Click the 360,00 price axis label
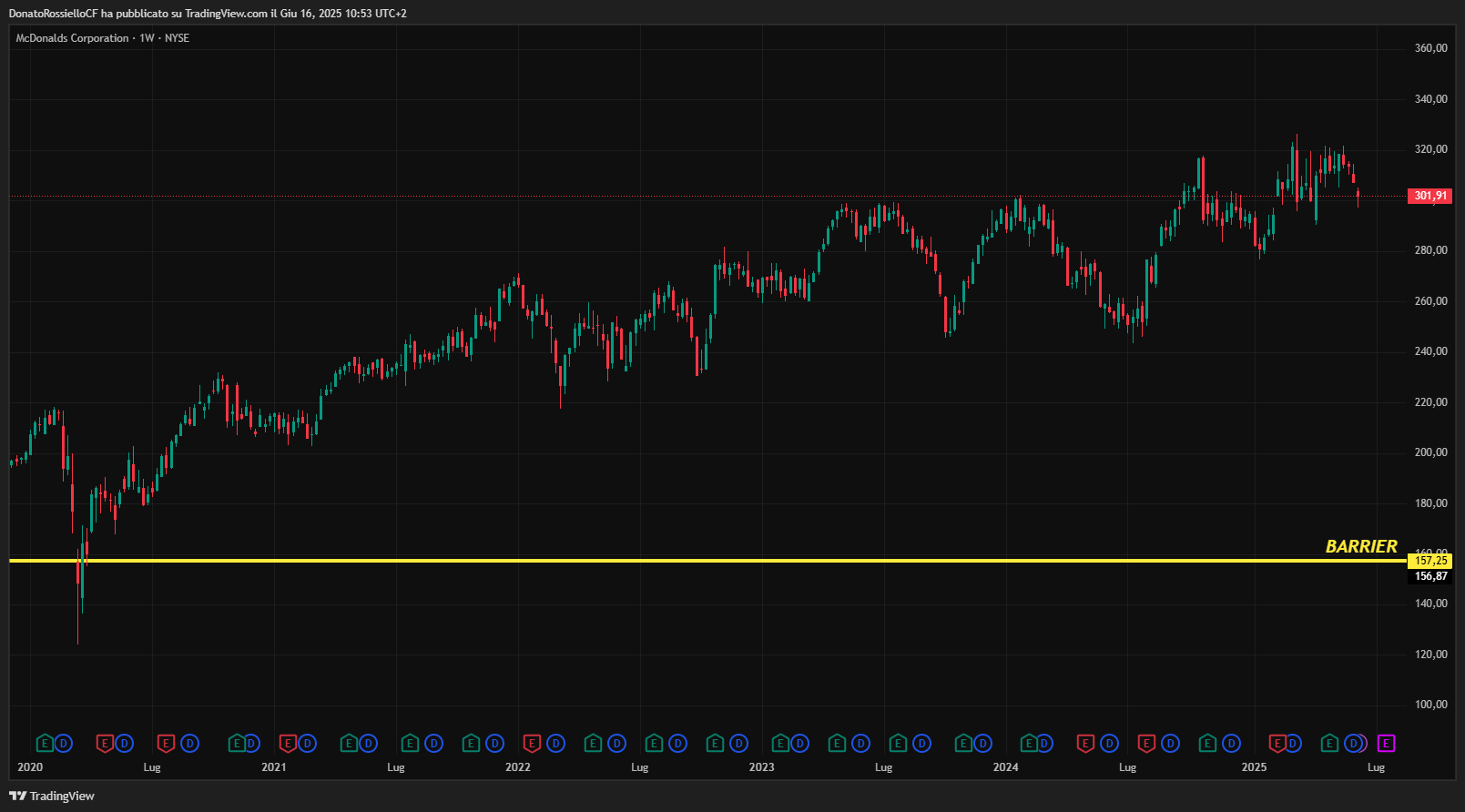The height and width of the screenshot is (812, 1465). [x=1431, y=48]
